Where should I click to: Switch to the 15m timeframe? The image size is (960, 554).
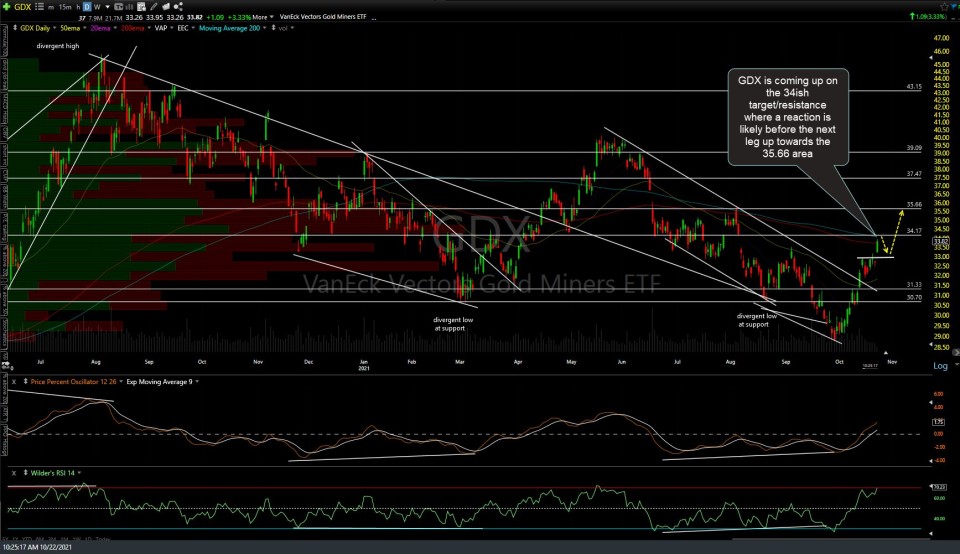(x=65, y=7)
